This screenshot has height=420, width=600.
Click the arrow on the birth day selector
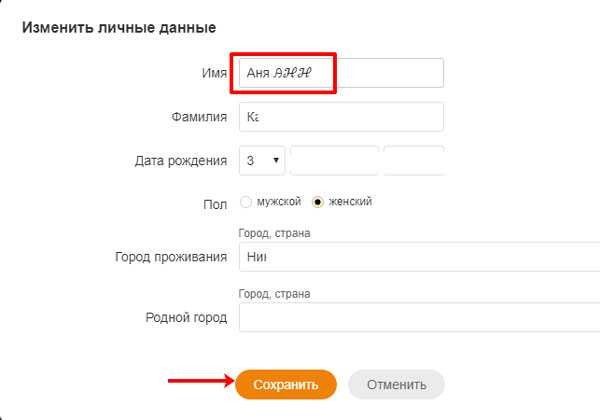[x=276, y=160]
